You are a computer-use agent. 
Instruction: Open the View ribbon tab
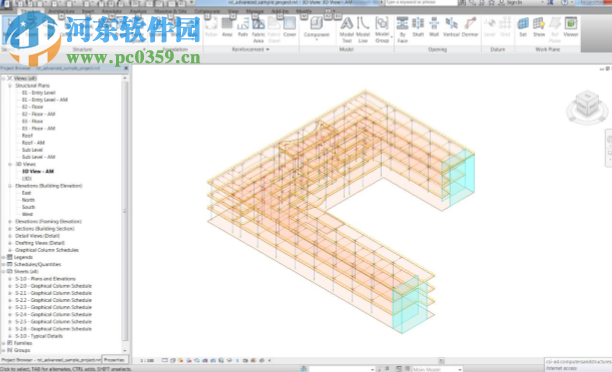pyautogui.click(x=233, y=11)
